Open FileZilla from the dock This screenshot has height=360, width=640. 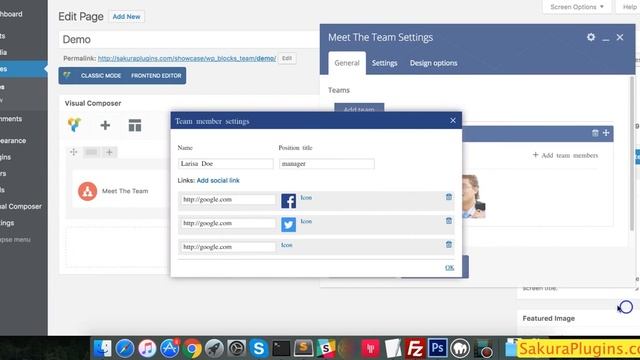415,349
